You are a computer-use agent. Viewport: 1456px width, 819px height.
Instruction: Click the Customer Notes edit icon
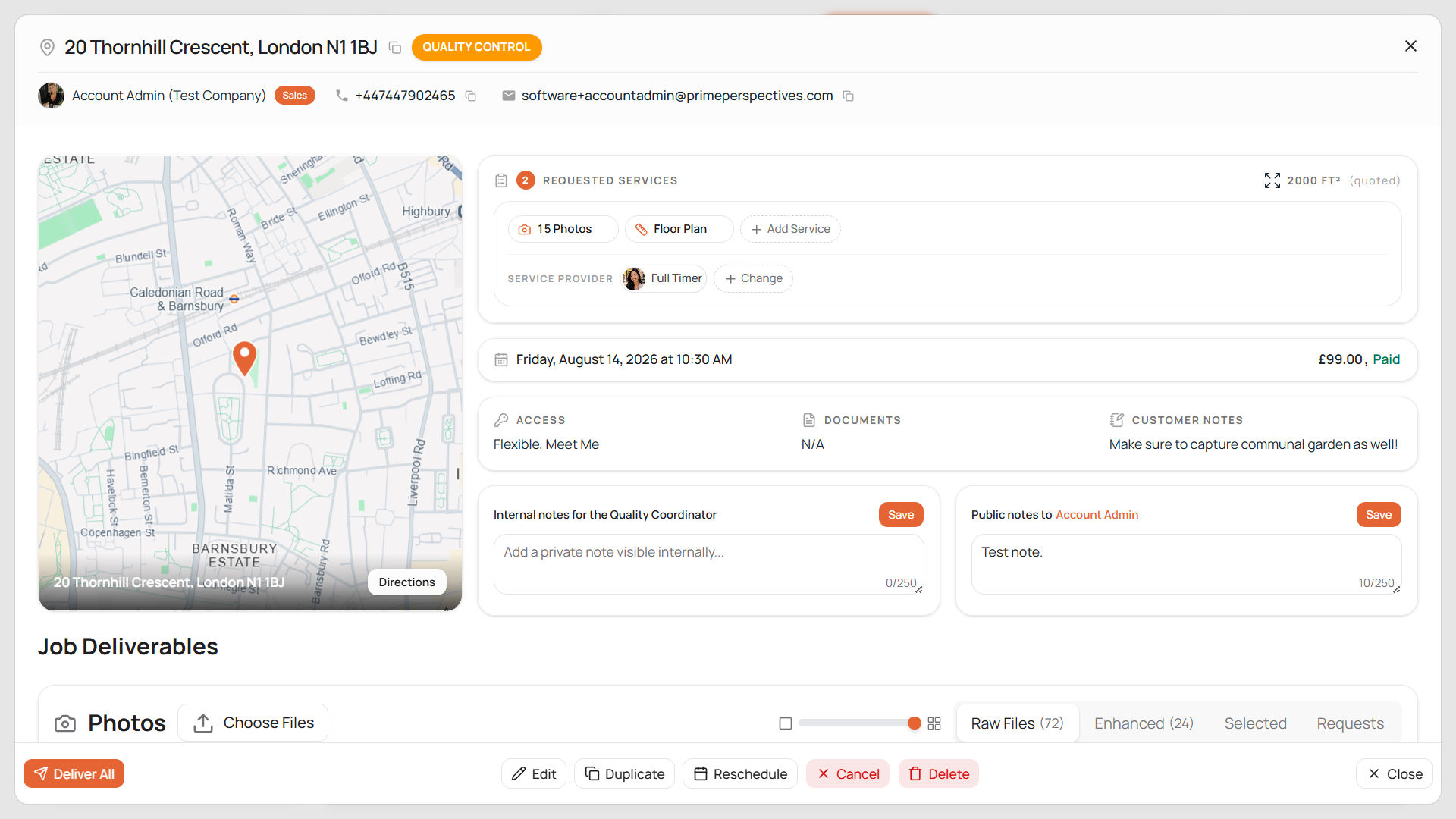point(1117,420)
